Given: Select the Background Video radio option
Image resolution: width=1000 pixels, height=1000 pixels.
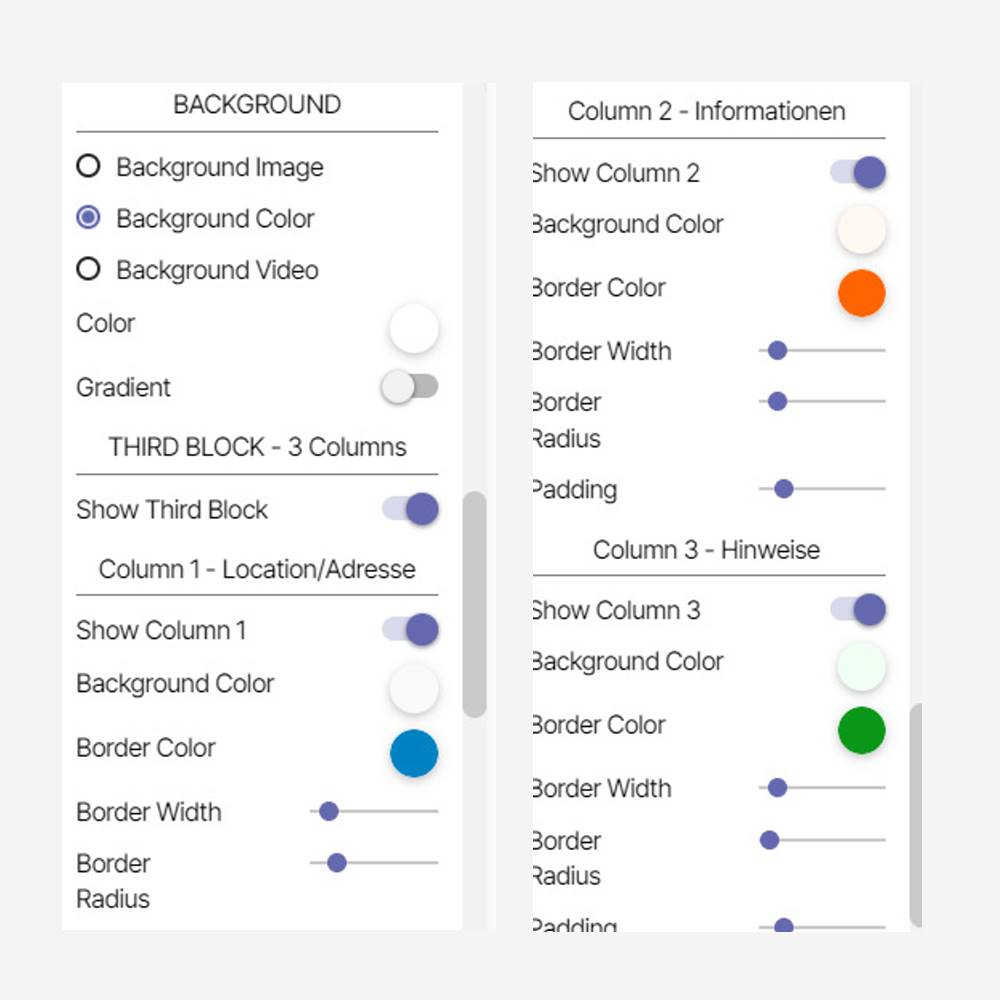Looking at the screenshot, I should (x=89, y=269).
